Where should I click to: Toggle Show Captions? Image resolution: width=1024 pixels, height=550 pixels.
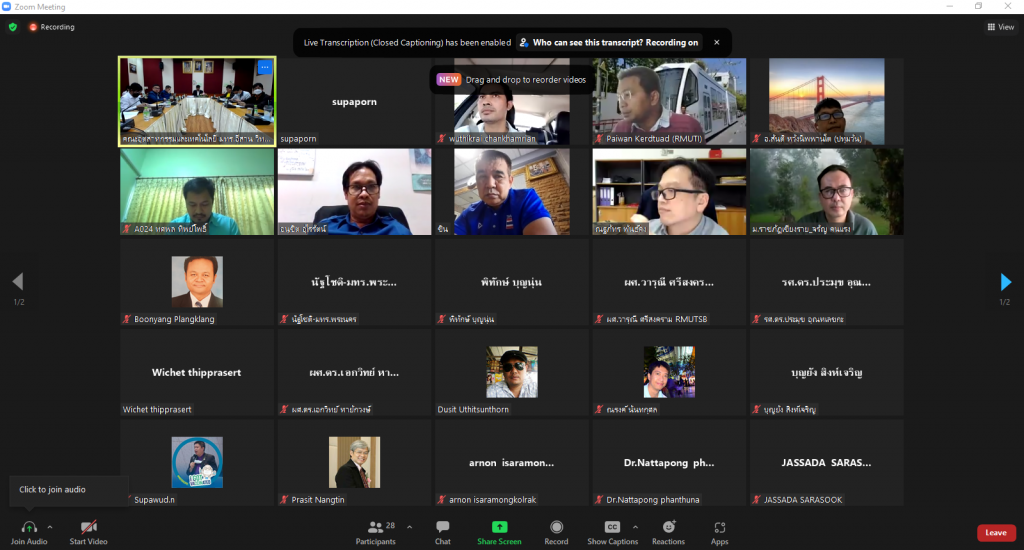tap(612, 527)
